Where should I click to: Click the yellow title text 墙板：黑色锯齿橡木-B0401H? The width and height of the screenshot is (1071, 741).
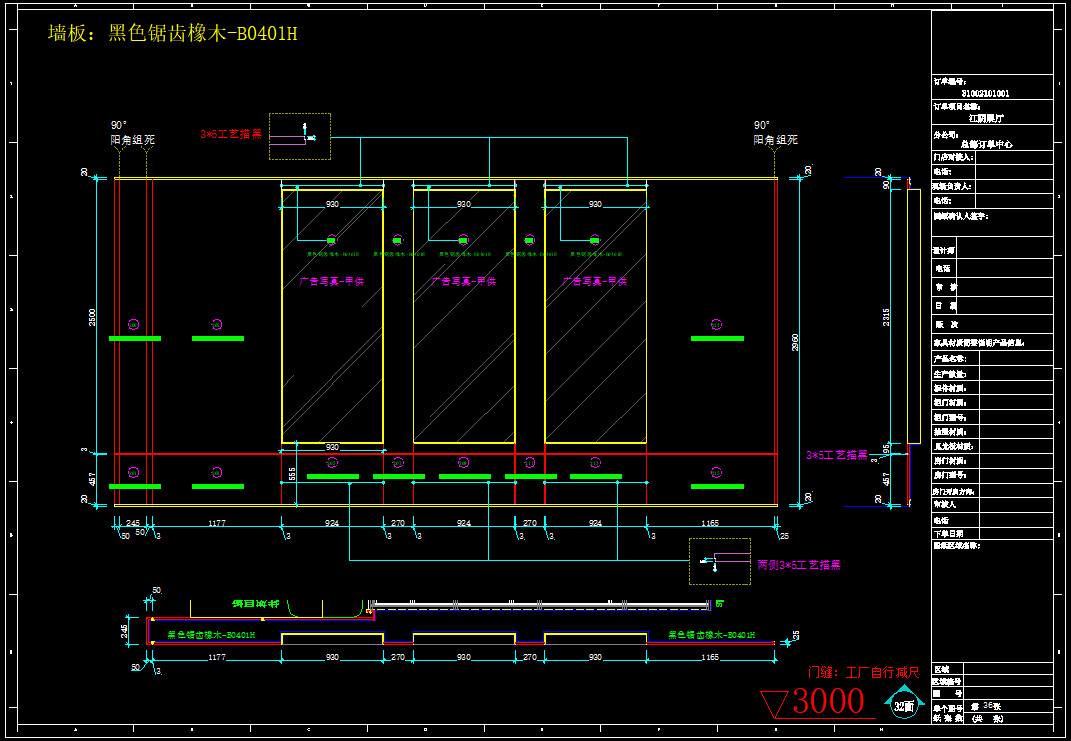173,34
